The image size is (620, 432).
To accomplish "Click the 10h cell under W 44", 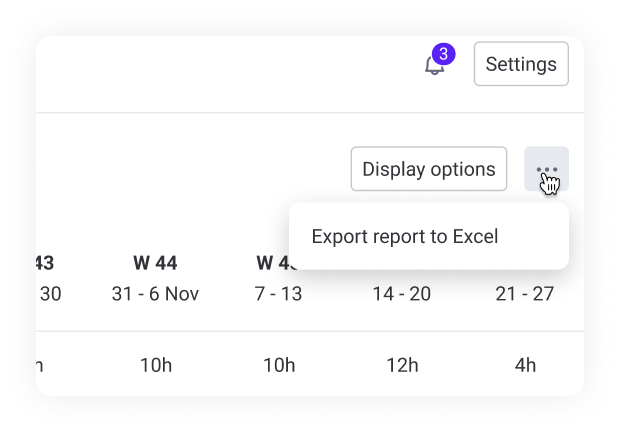I will click(155, 365).
